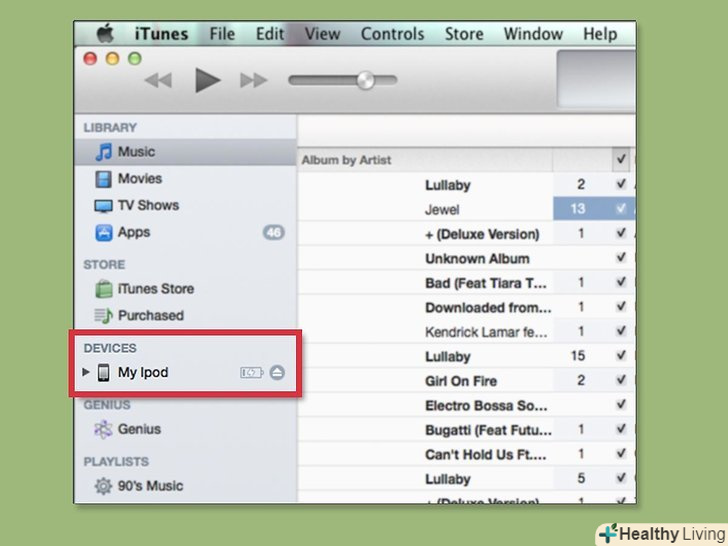The height and width of the screenshot is (546, 728).
Task: Uncheck the Girl On Fire row checkbox
Action: [621, 380]
